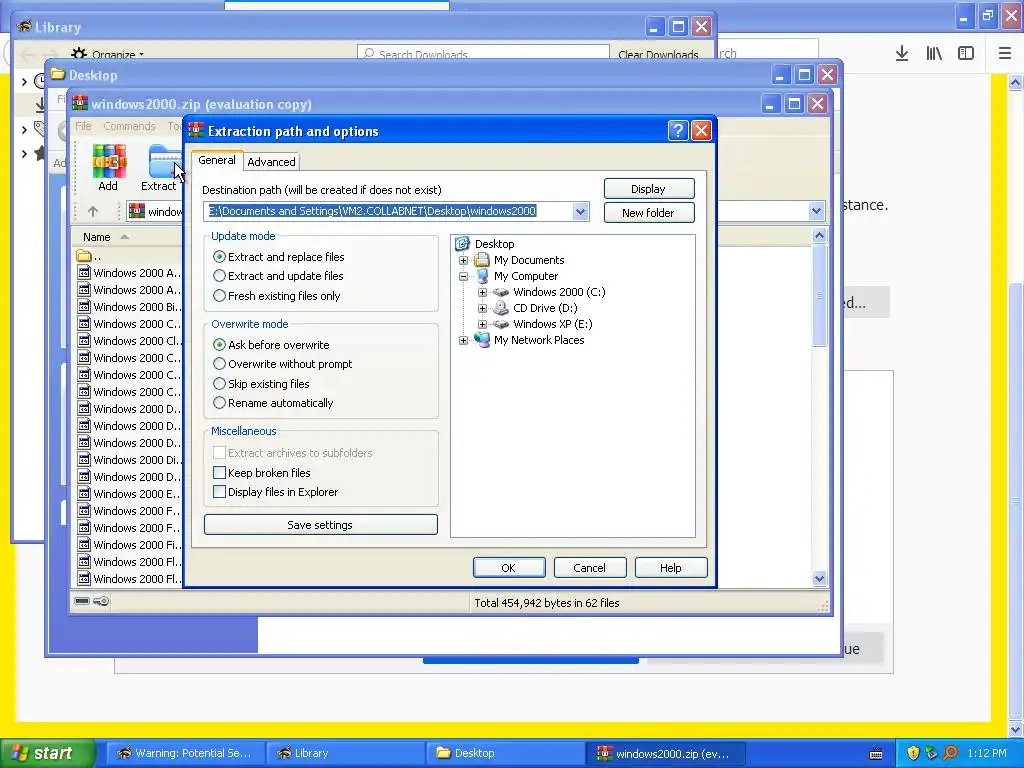Click scroll down arrow in WinRAR list
1024x768 pixels.
point(819,578)
